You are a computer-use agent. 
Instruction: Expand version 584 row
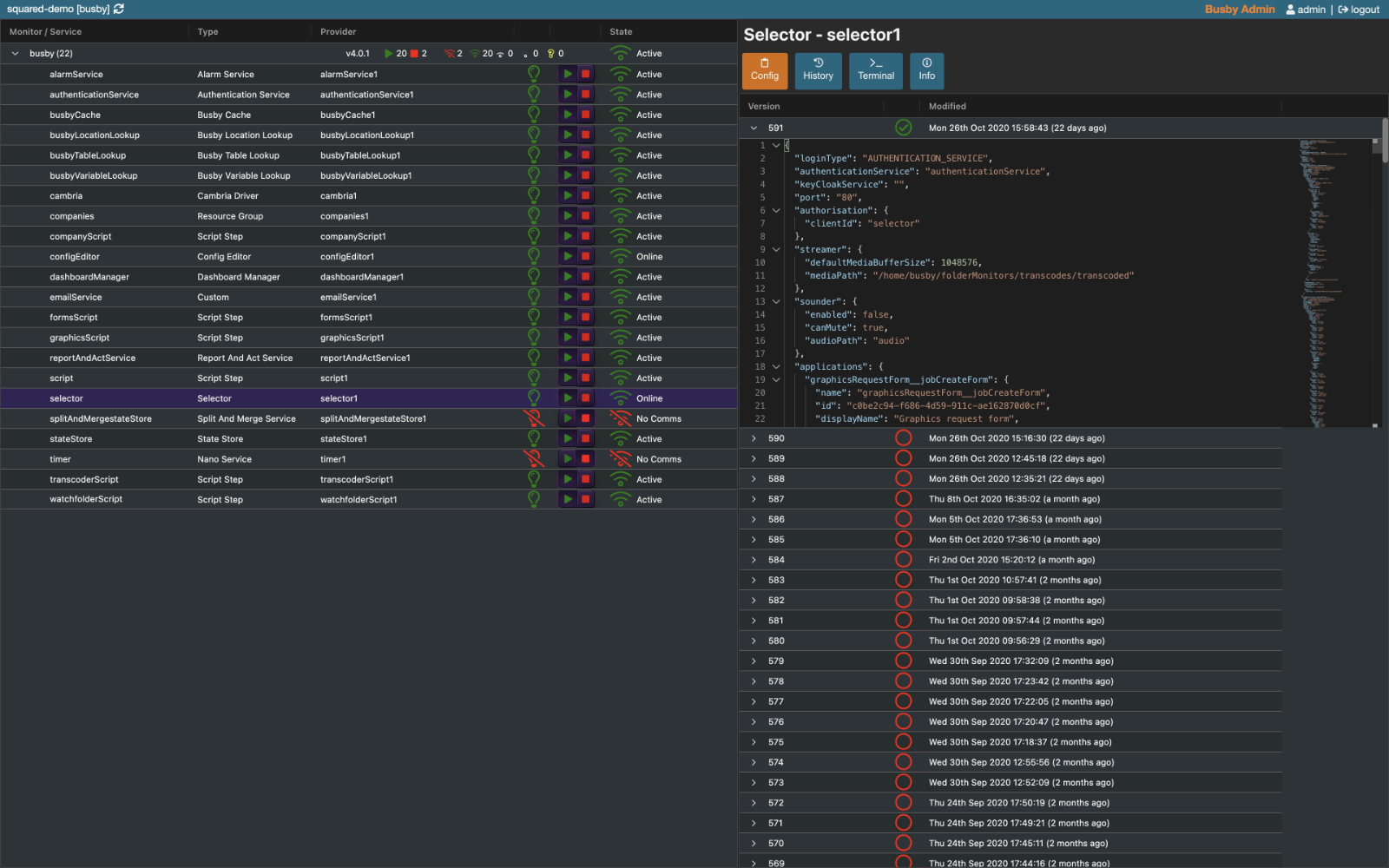click(x=754, y=560)
